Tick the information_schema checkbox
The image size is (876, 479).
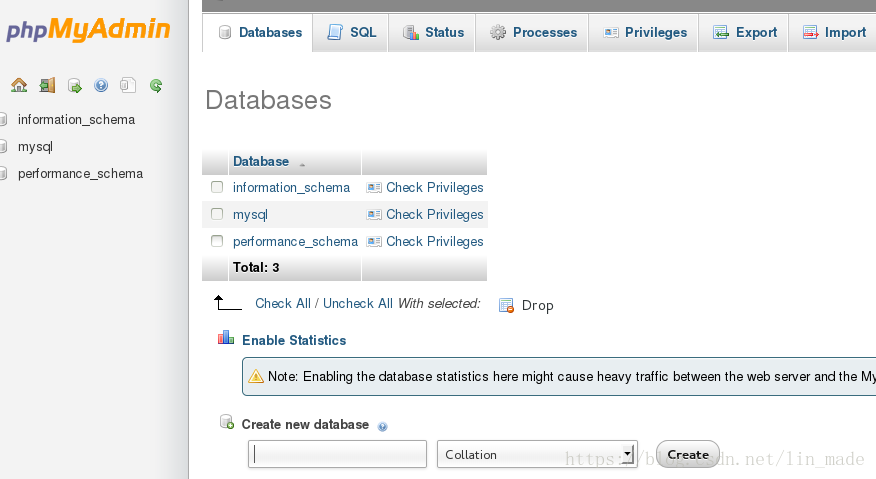coord(217,187)
